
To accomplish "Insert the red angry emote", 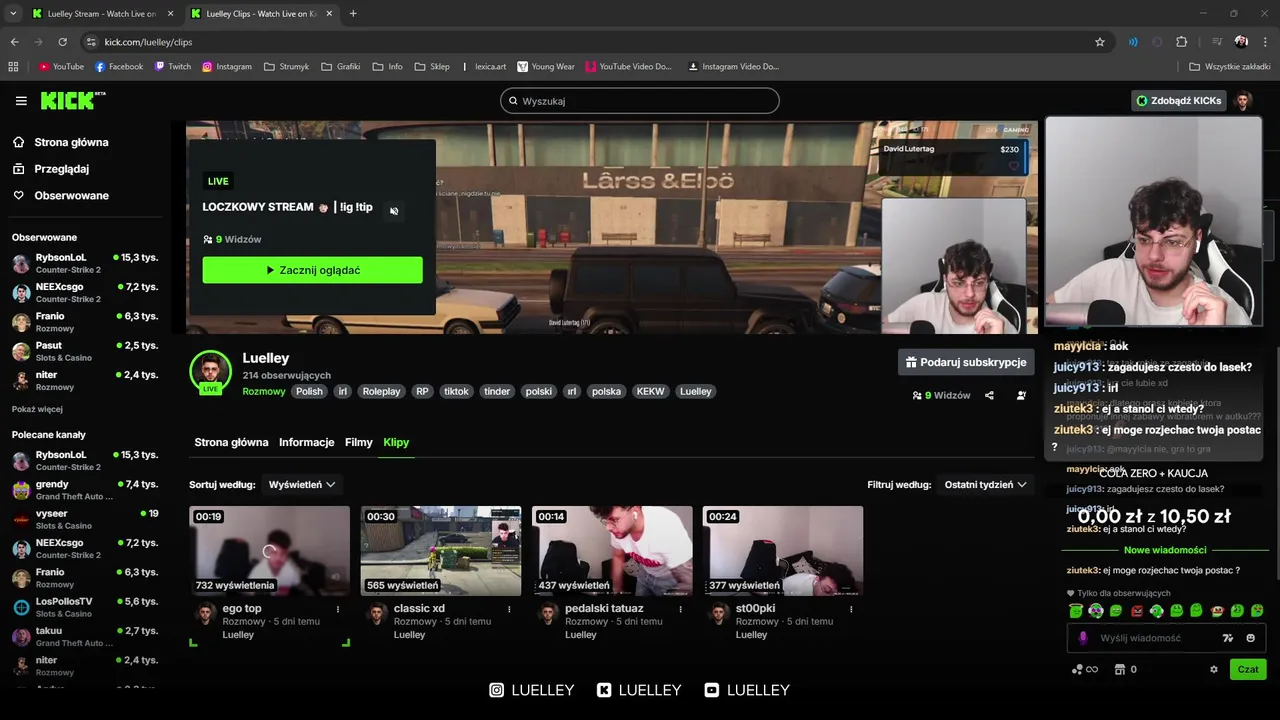I will [1136, 610].
